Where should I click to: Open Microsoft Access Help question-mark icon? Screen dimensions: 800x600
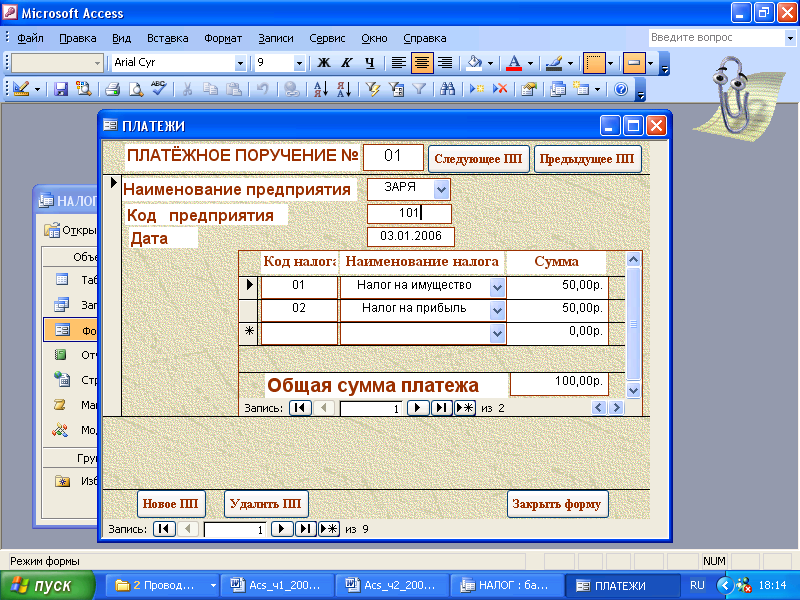click(x=621, y=89)
